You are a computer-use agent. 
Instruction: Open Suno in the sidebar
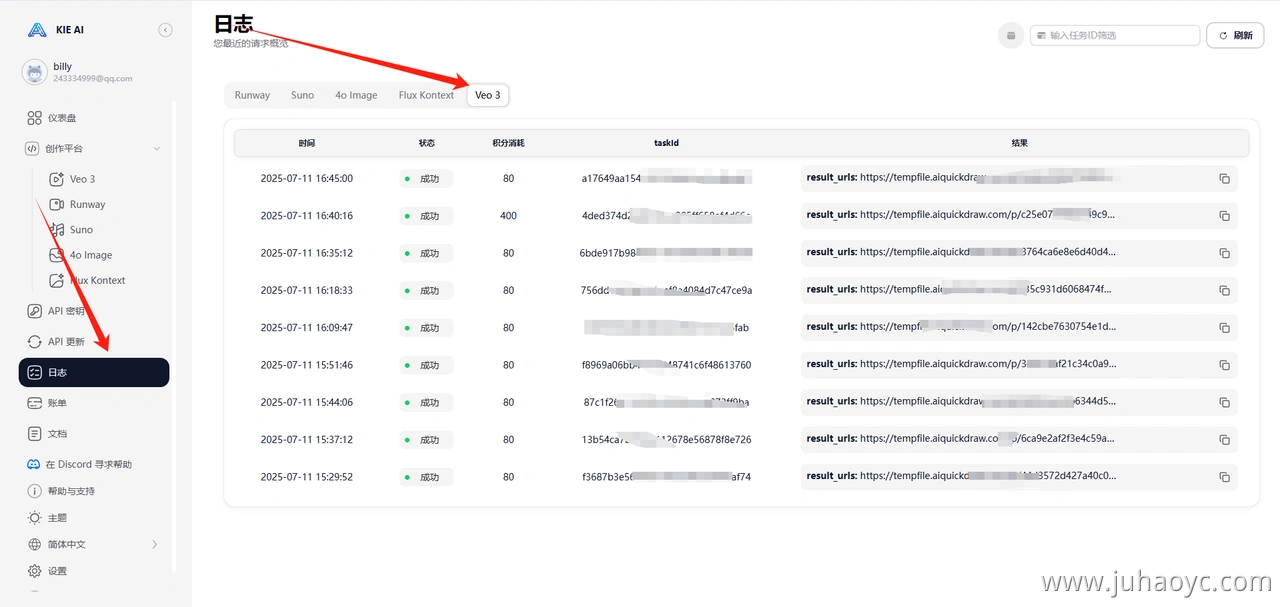(x=81, y=230)
